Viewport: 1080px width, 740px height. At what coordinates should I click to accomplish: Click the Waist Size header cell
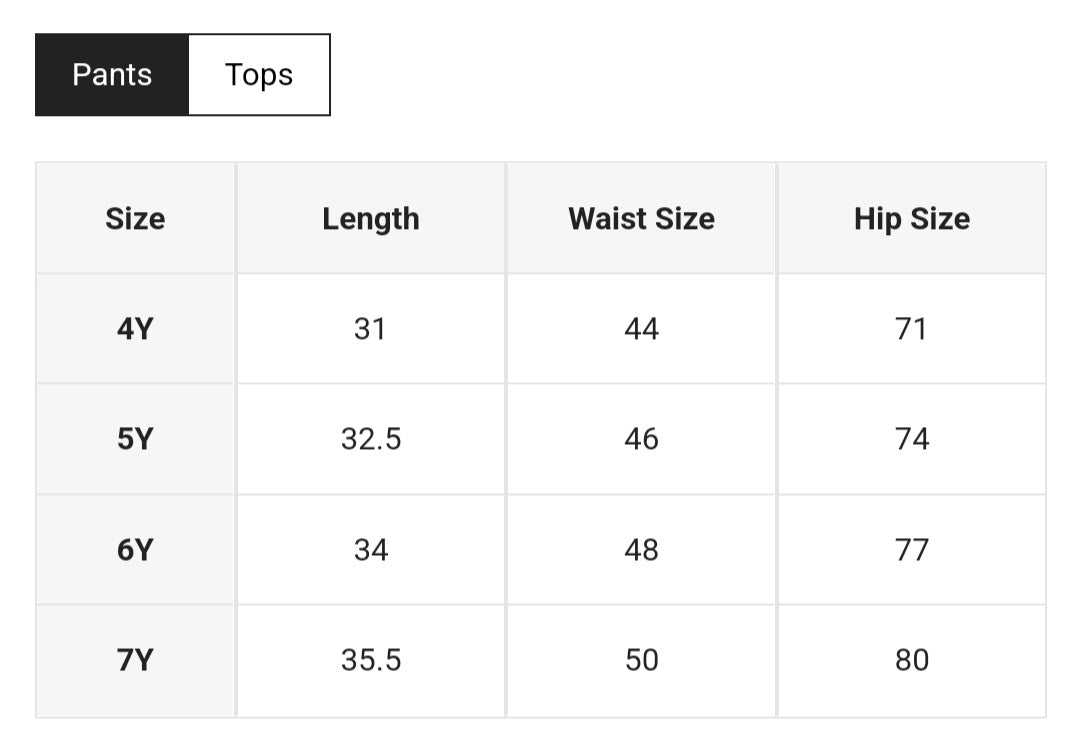click(x=641, y=219)
